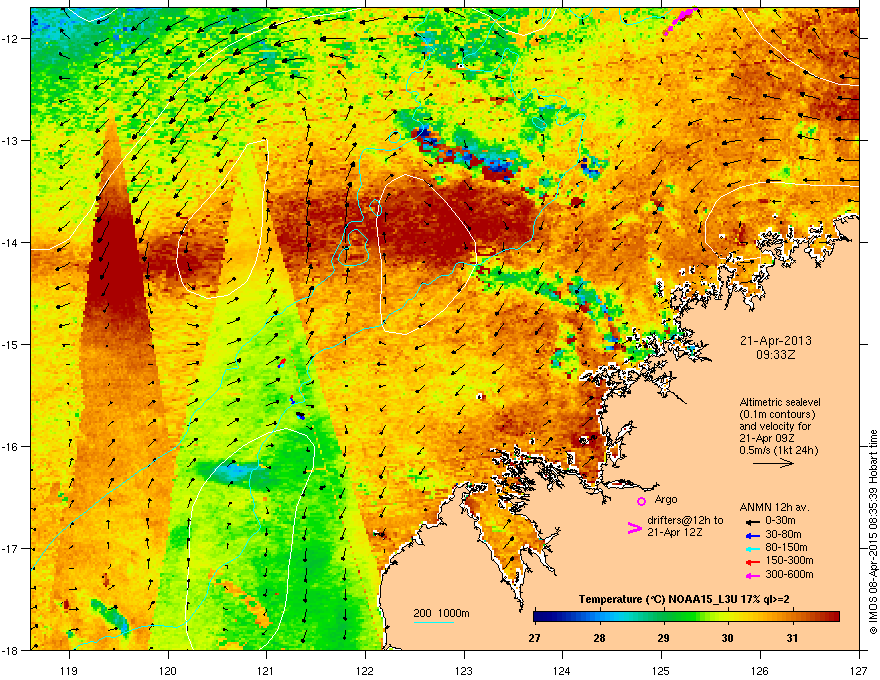Click the time text 09:33Z
Image resolution: width=880 pixels, height=680 pixels.
pyautogui.click(x=776, y=355)
